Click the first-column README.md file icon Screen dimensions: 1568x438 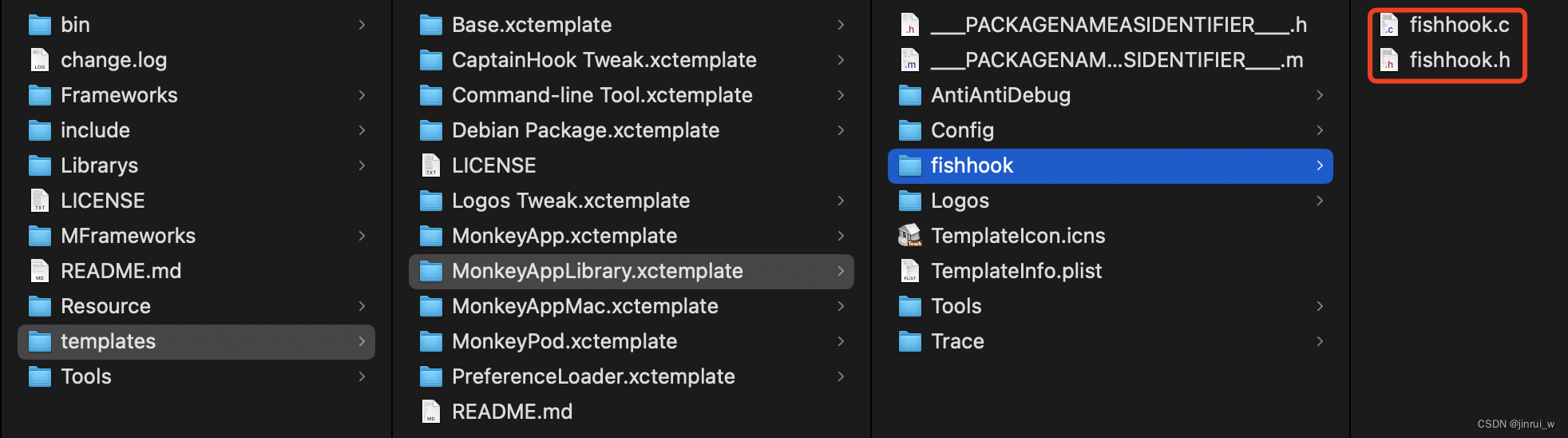tap(40, 271)
